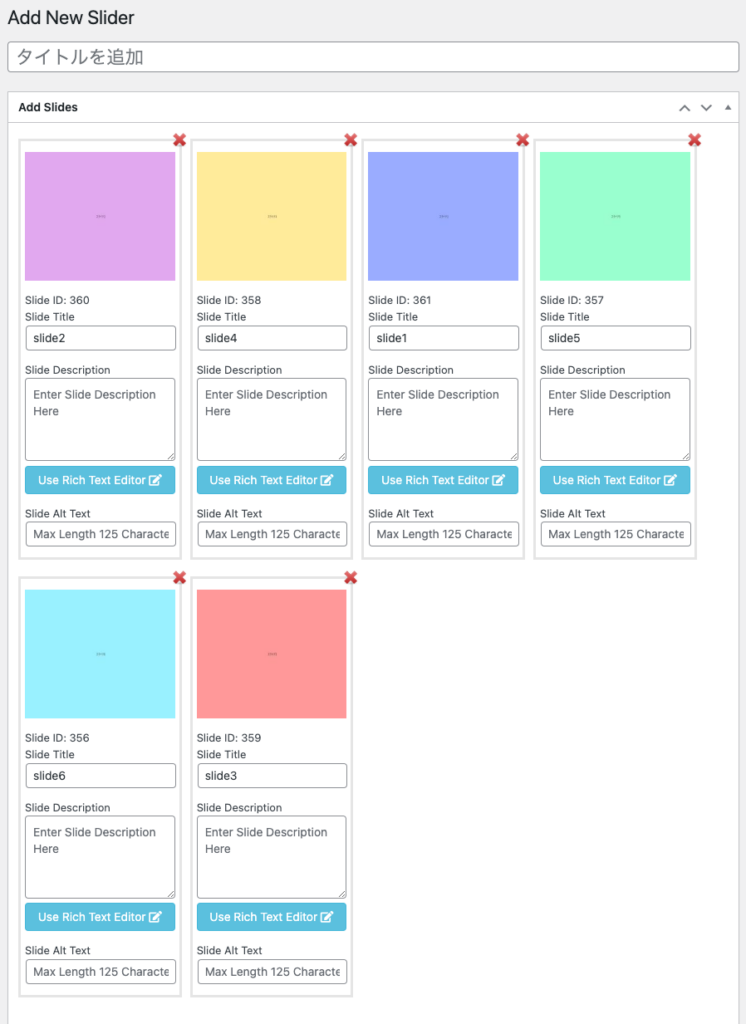
Task: Use Rich Text Editor for slide3
Action: [271, 917]
